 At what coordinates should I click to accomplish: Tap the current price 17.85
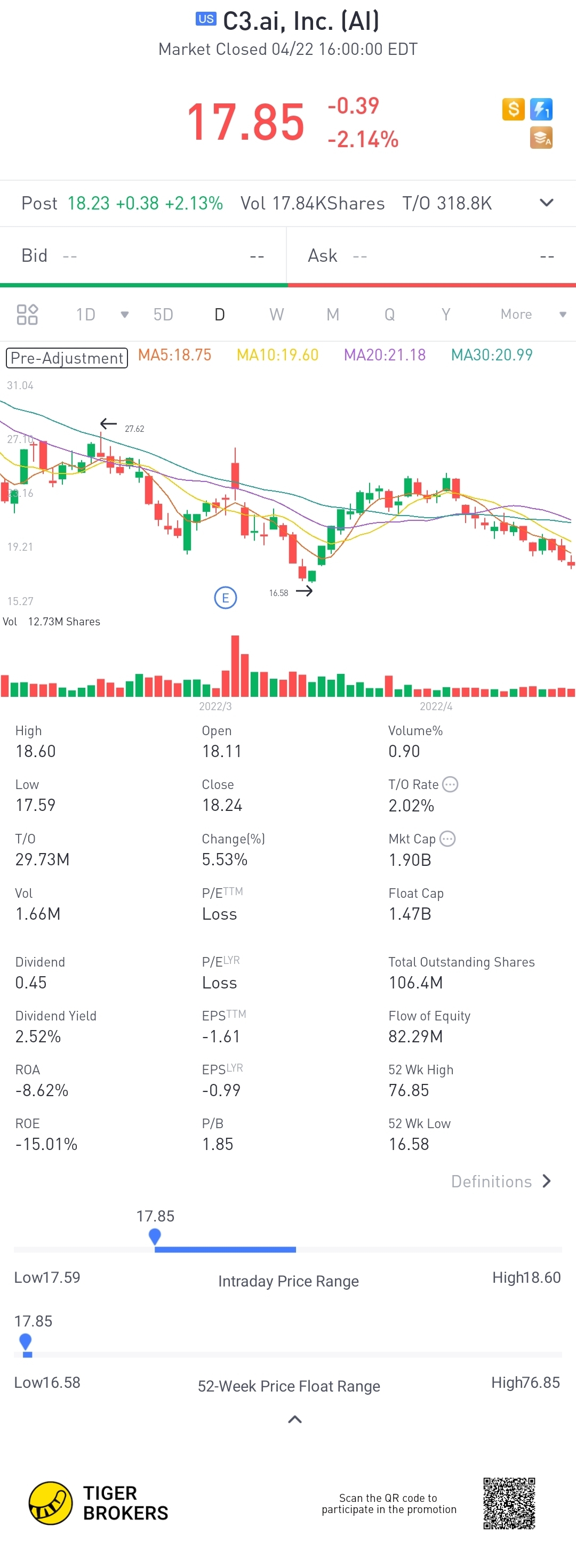(245, 122)
